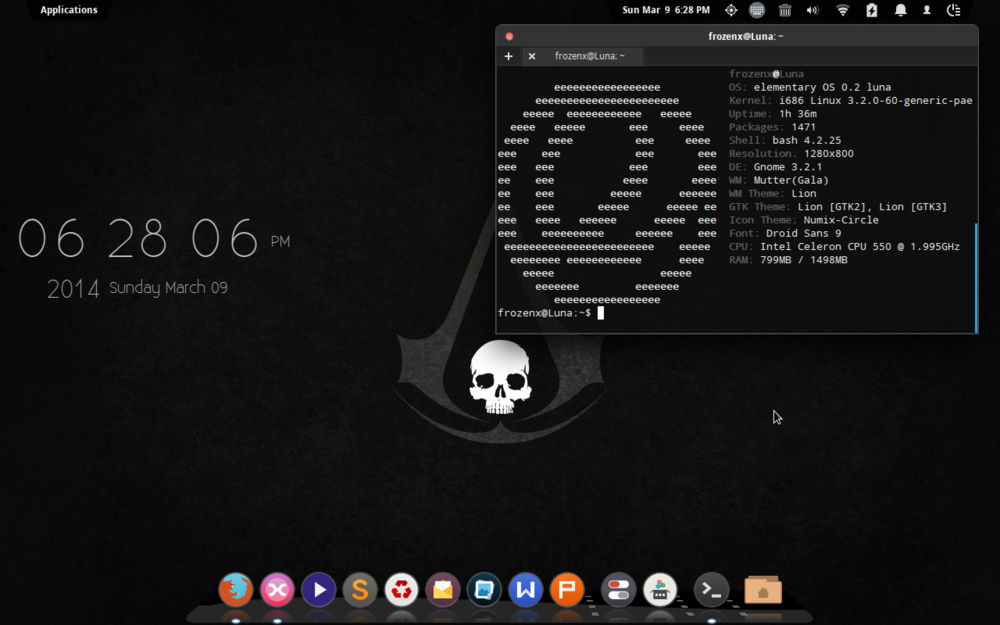Viewport: 1000px width, 625px height.
Task: Open the Sublime Text dock icon
Action: pyautogui.click(x=360, y=590)
